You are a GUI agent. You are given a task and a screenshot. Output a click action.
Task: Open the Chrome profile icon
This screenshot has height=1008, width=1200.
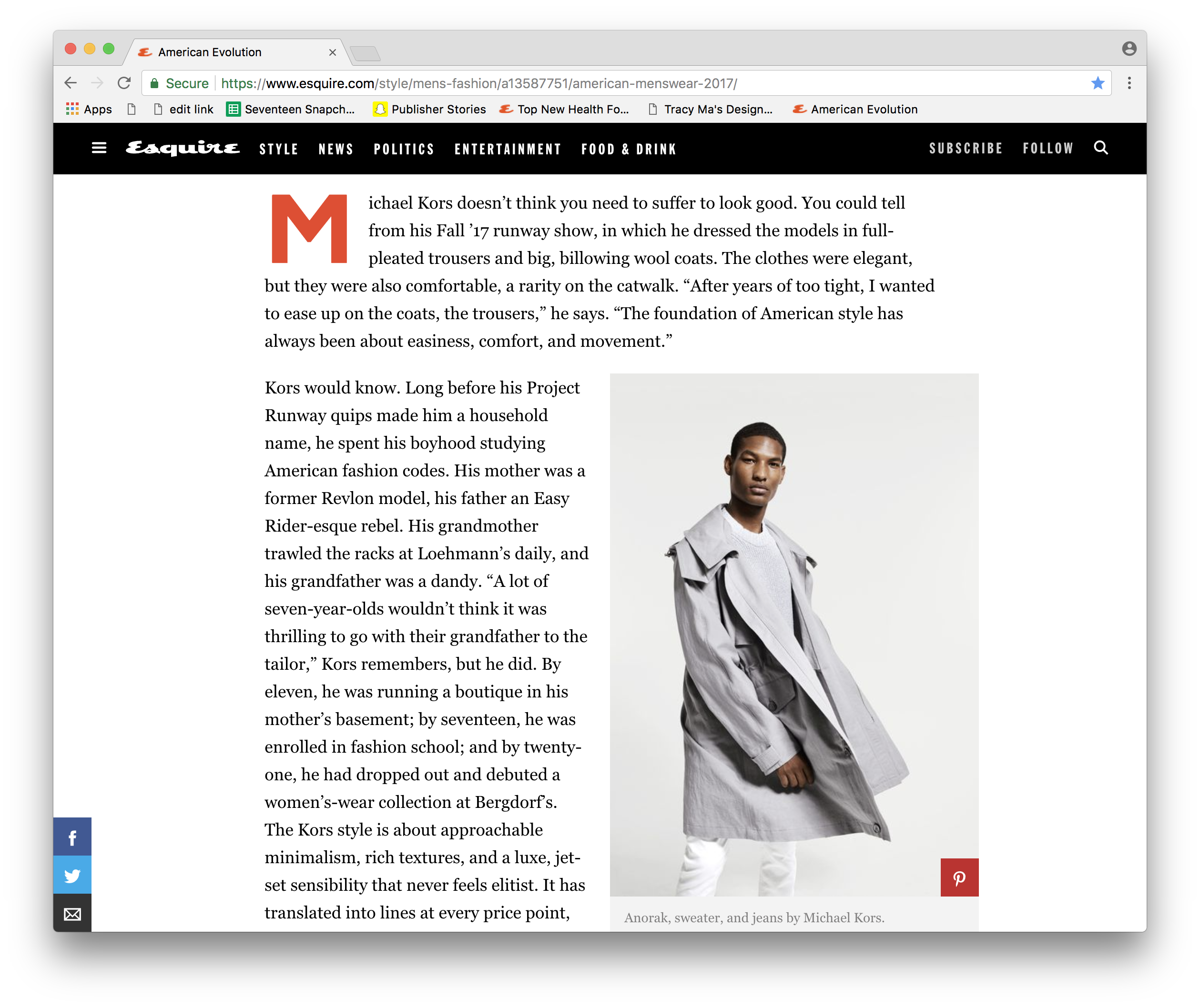click(1129, 49)
